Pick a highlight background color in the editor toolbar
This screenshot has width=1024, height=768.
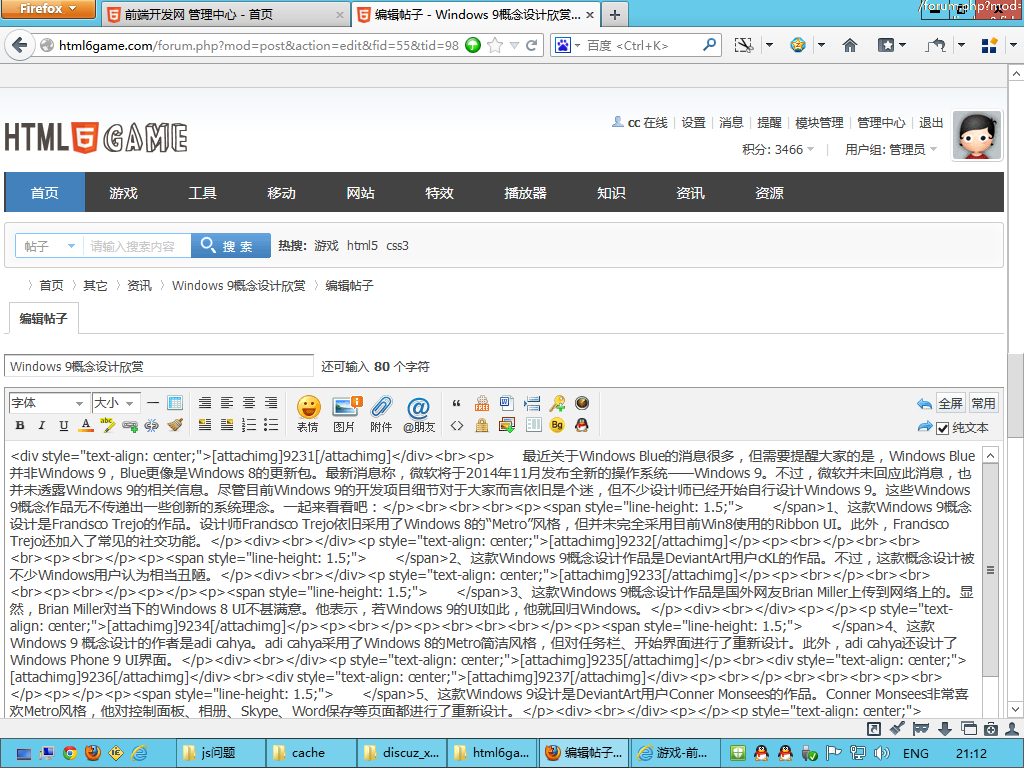point(107,426)
